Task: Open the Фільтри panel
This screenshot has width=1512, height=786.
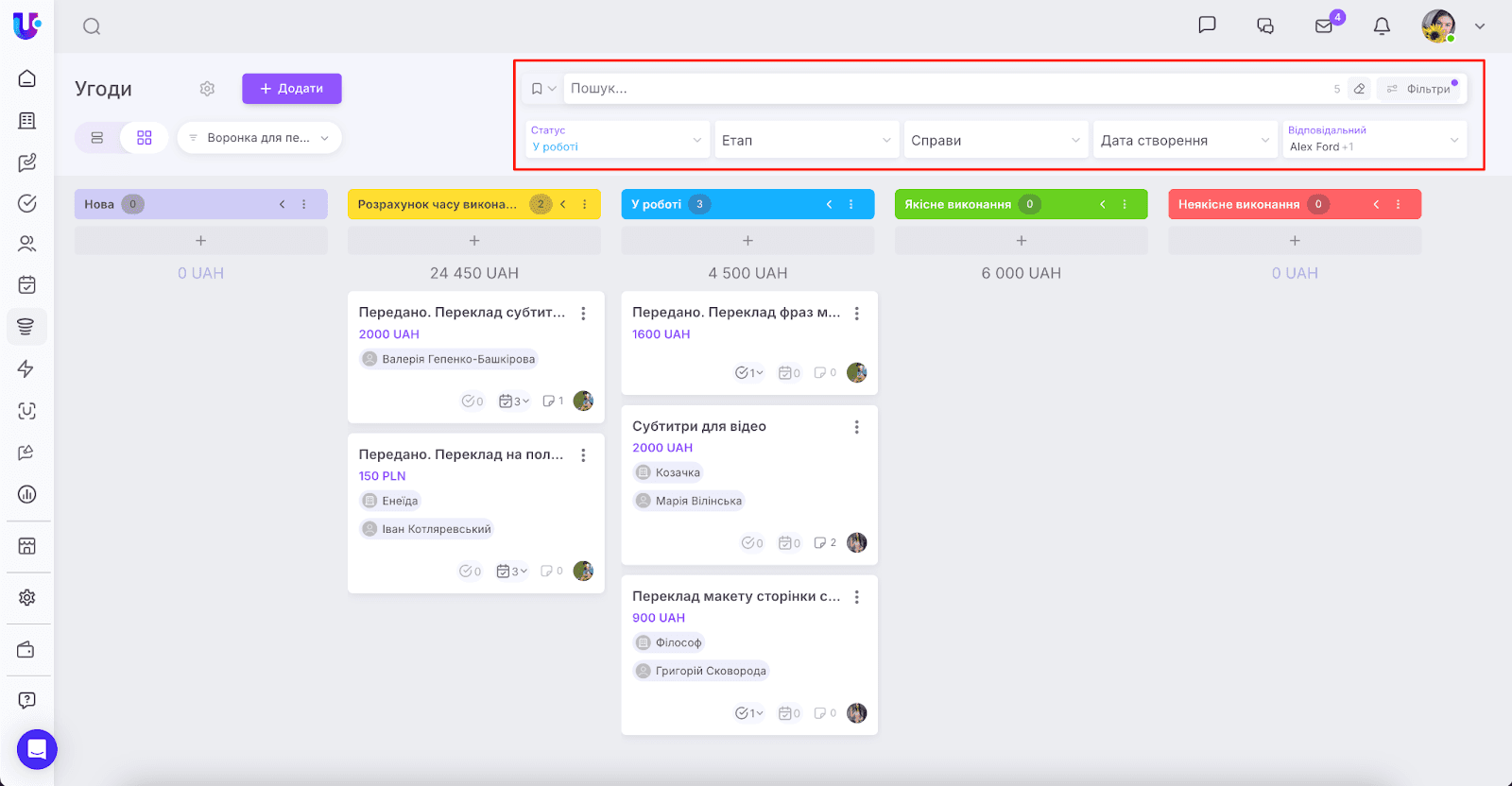Action: [1419, 89]
